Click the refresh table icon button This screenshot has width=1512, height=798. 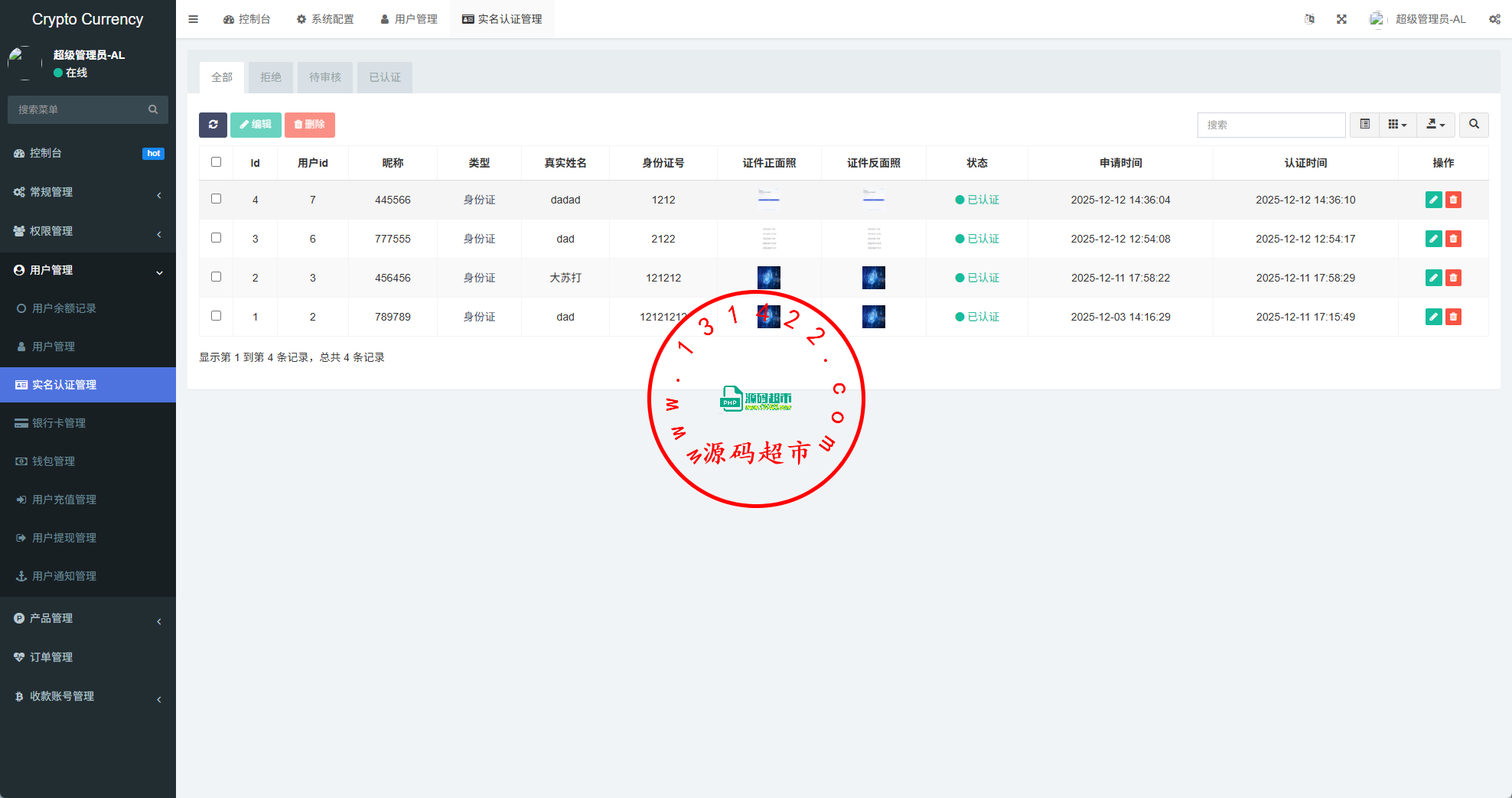213,125
